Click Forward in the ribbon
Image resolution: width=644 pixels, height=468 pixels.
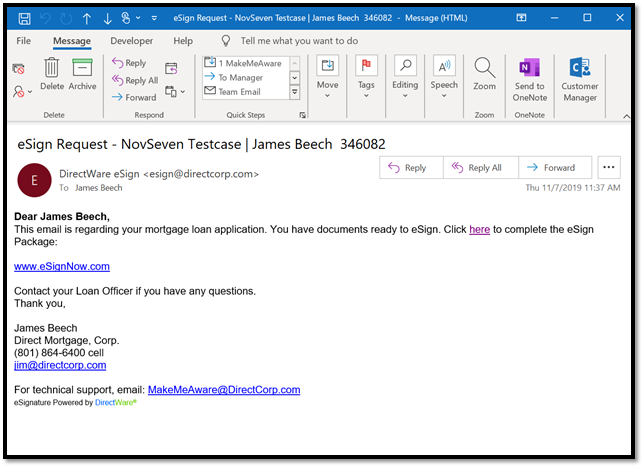coord(134,97)
